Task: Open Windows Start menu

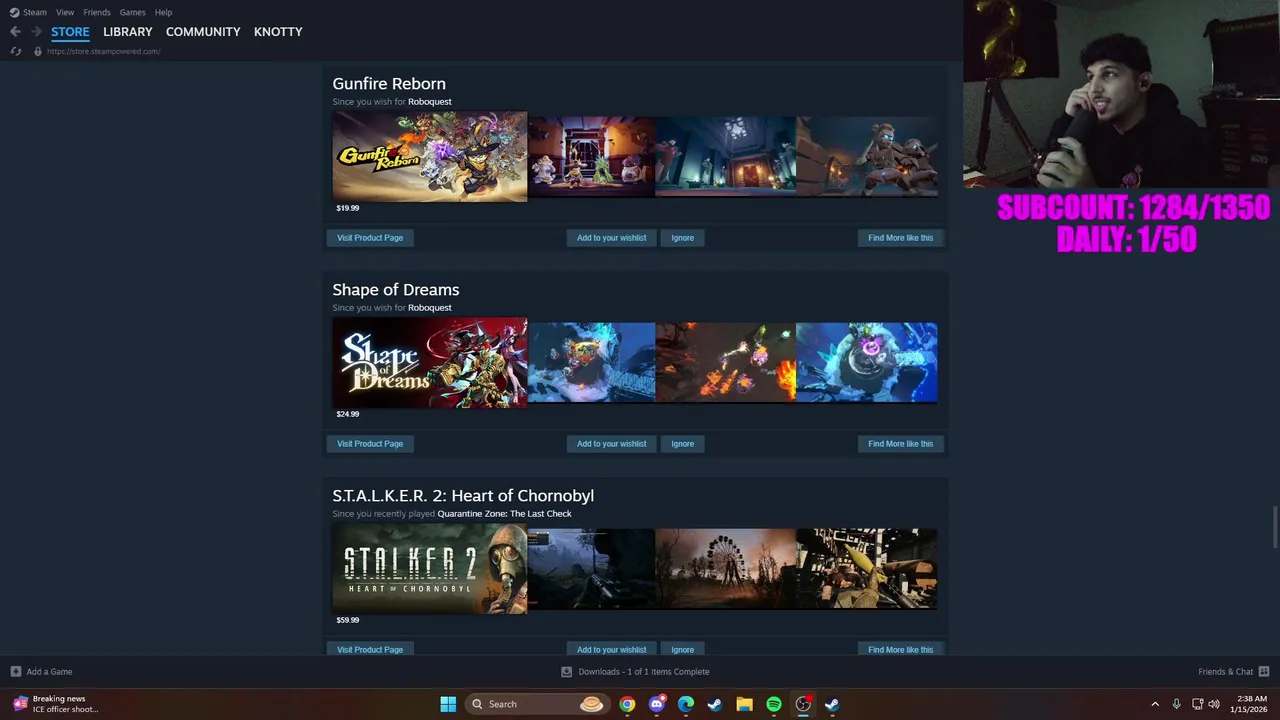Action: (448, 704)
